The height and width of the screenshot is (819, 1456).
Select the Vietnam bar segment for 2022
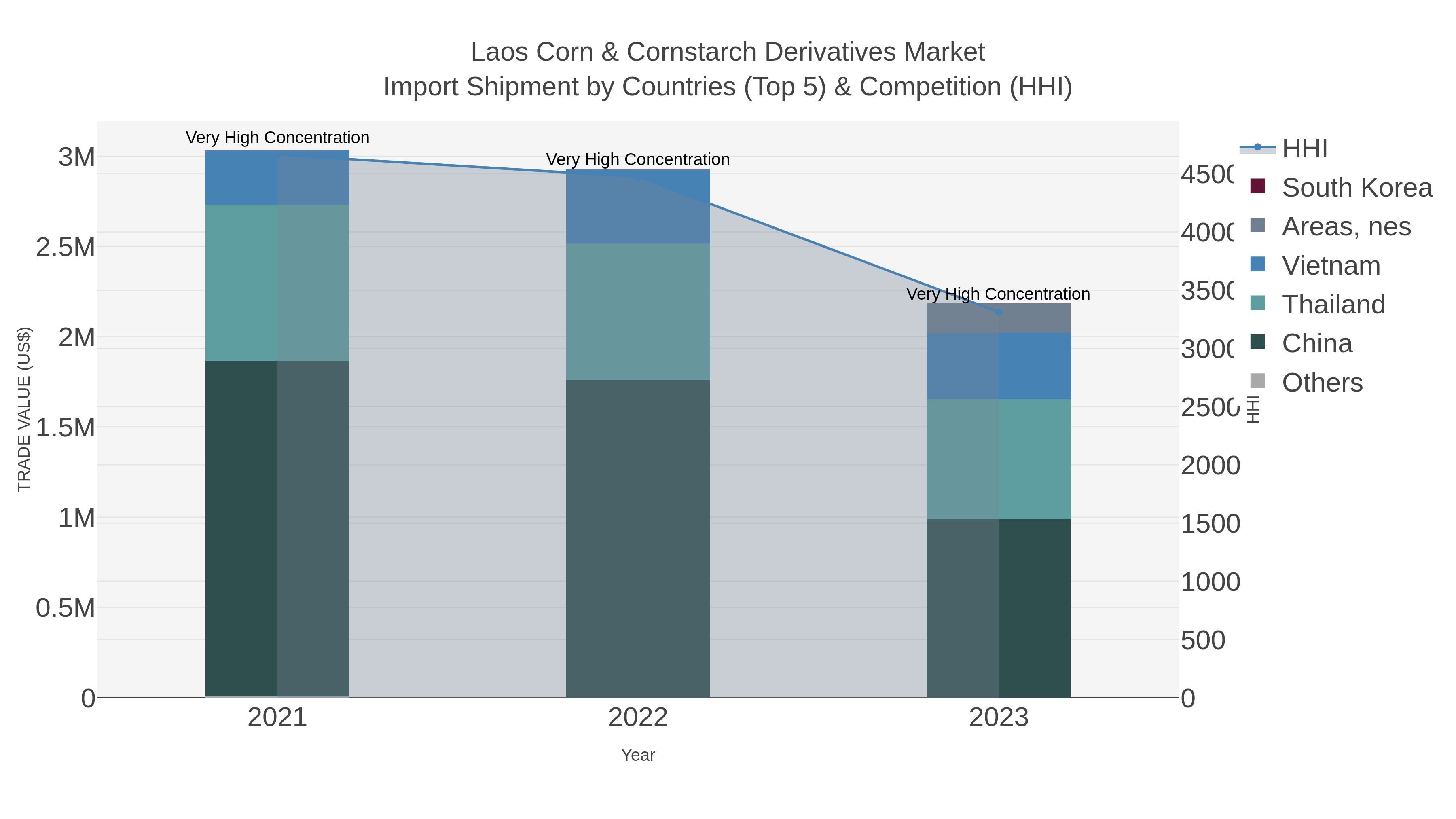click(638, 207)
